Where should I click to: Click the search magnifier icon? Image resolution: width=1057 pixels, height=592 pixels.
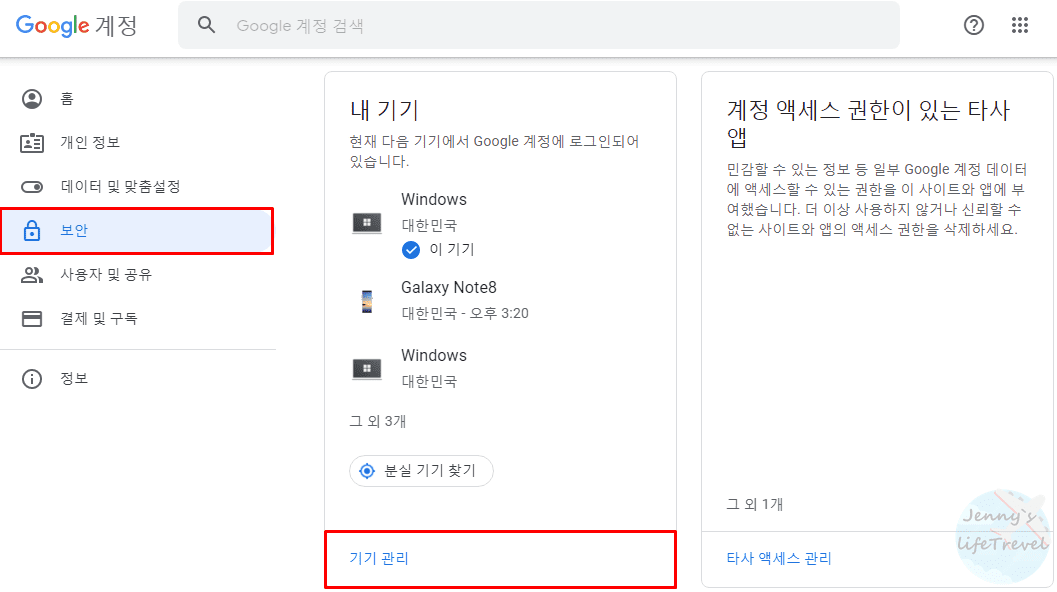[x=206, y=26]
